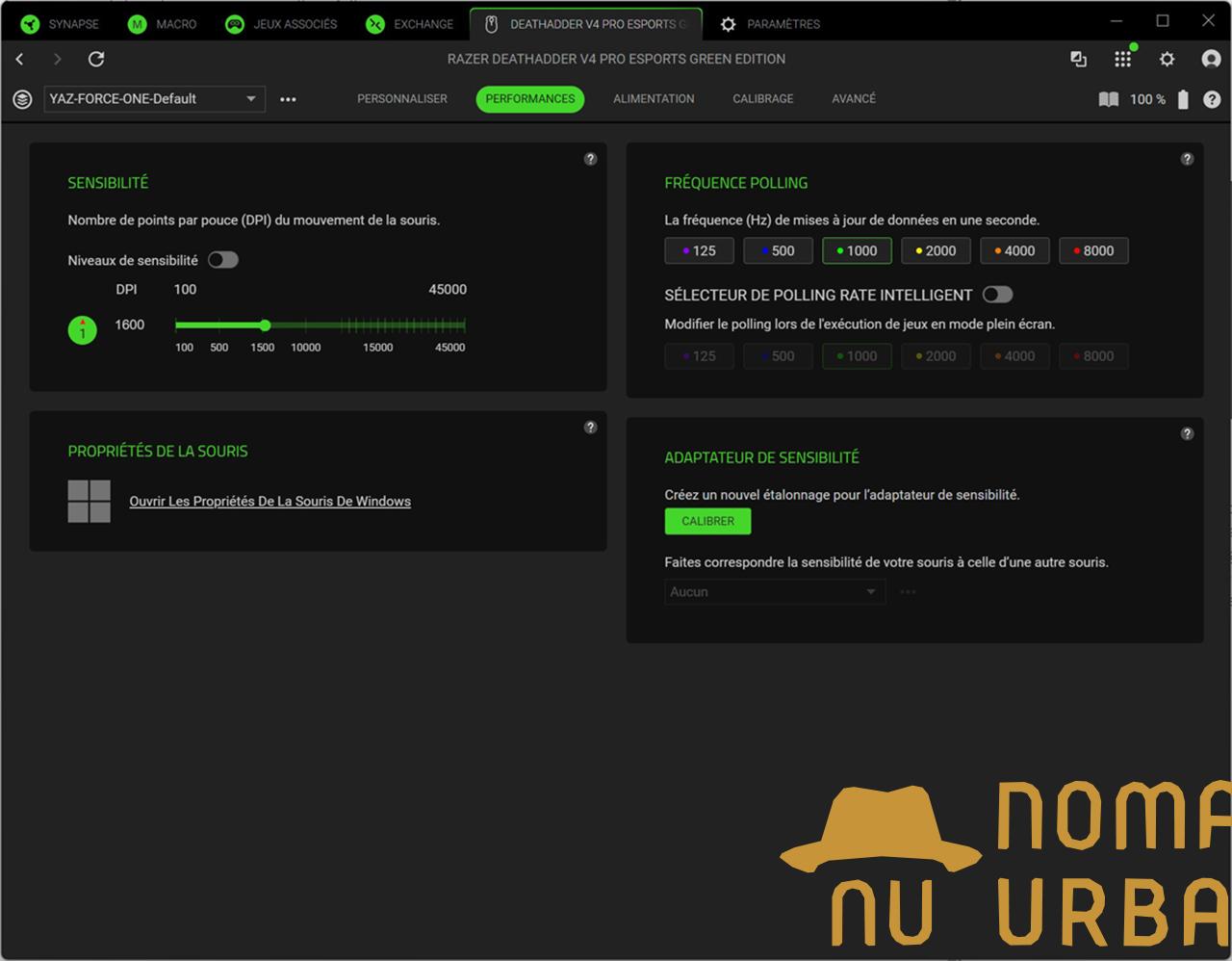The image size is (1232, 961).
Task: Open your Razer account profile avatar
Action: tap(1209, 59)
